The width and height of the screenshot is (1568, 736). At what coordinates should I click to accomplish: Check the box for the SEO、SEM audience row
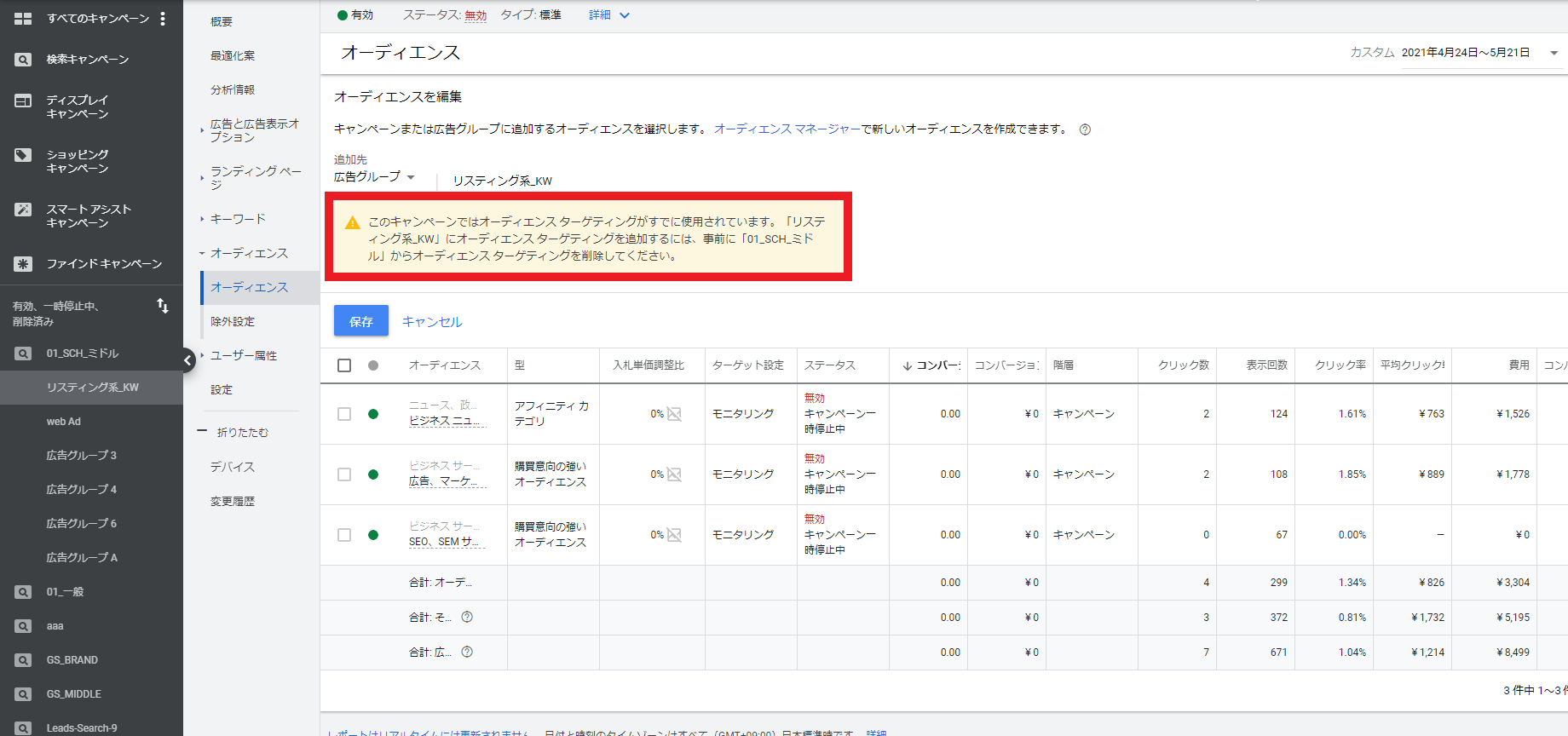point(344,535)
